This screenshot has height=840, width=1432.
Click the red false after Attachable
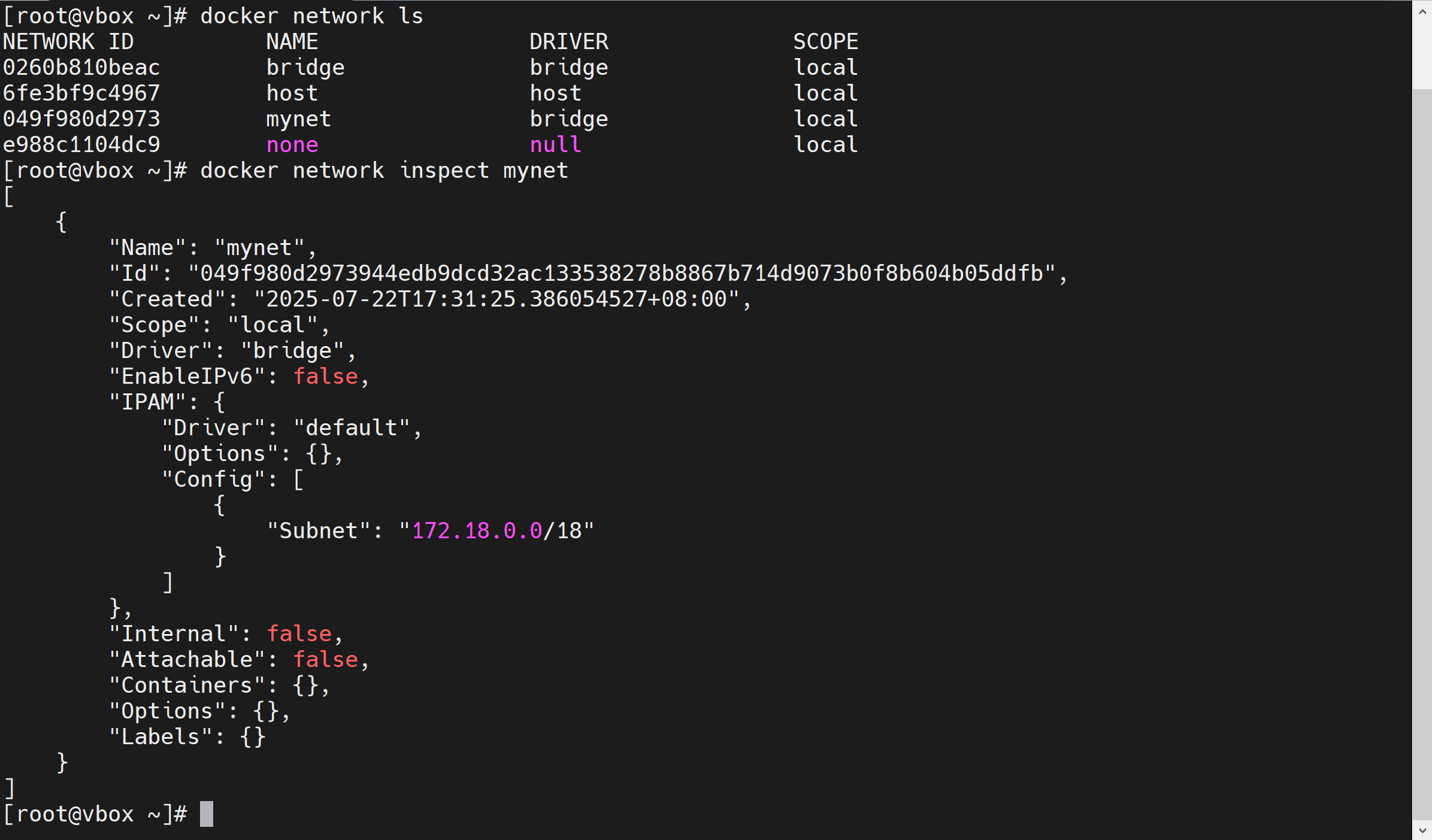click(325, 660)
